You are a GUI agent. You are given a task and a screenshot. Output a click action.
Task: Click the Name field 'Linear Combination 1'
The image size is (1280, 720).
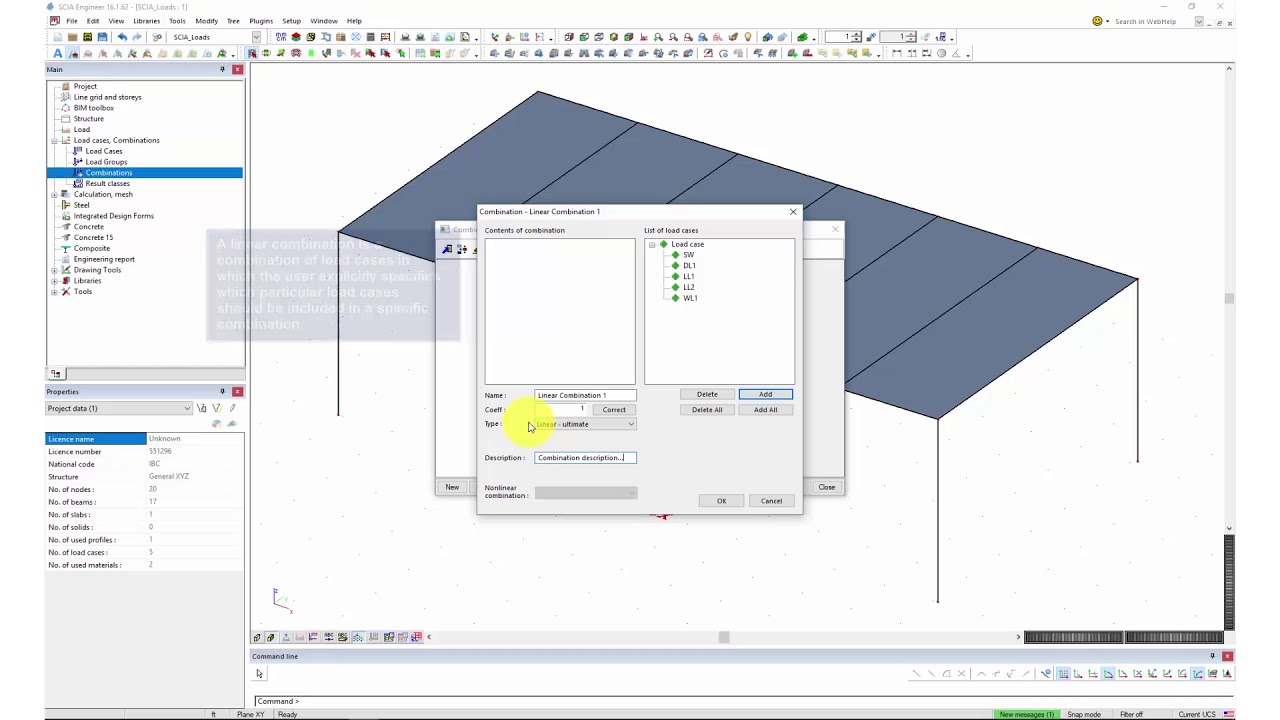[x=585, y=395]
